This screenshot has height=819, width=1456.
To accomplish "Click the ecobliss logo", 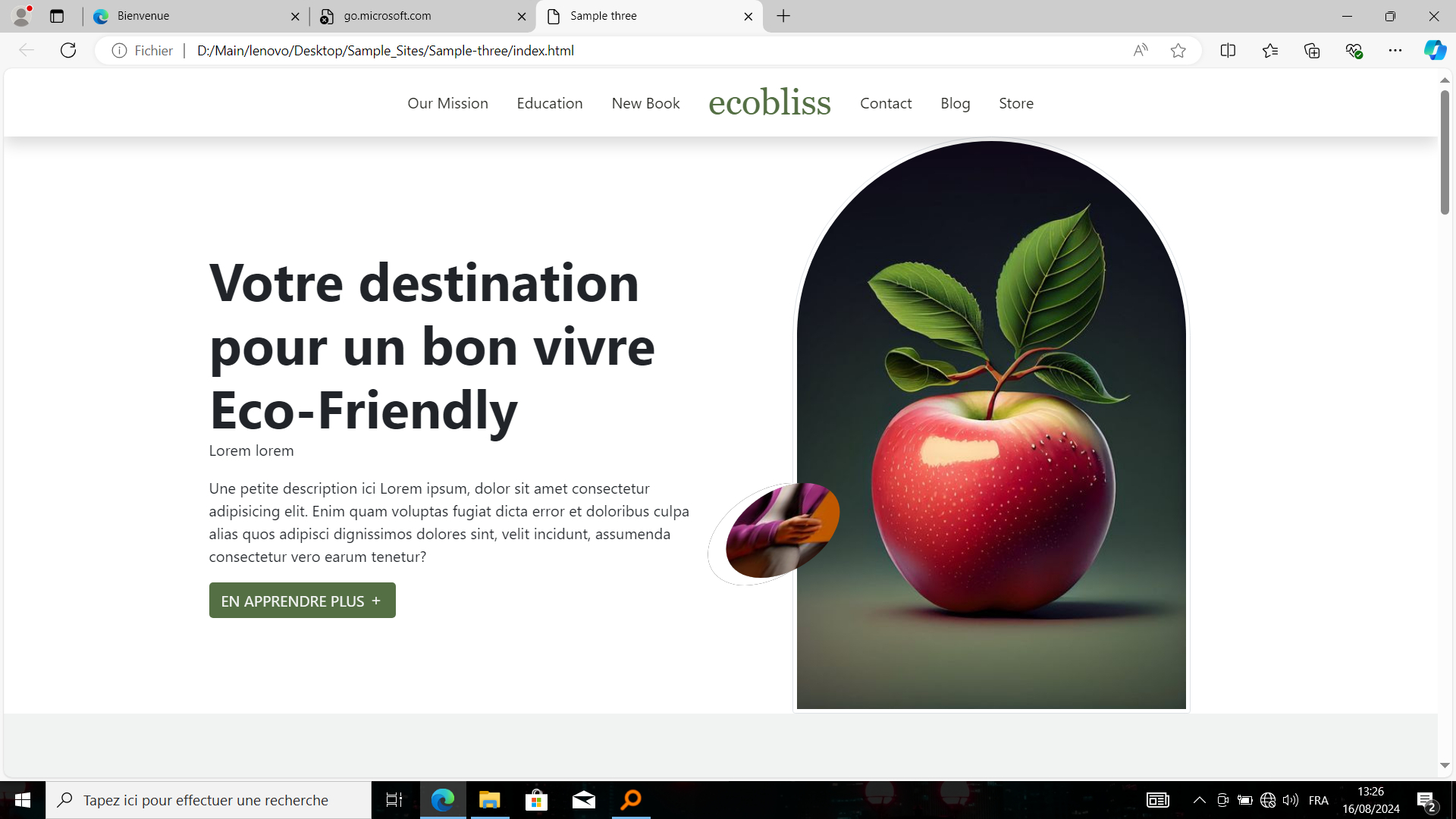I will [770, 102].
